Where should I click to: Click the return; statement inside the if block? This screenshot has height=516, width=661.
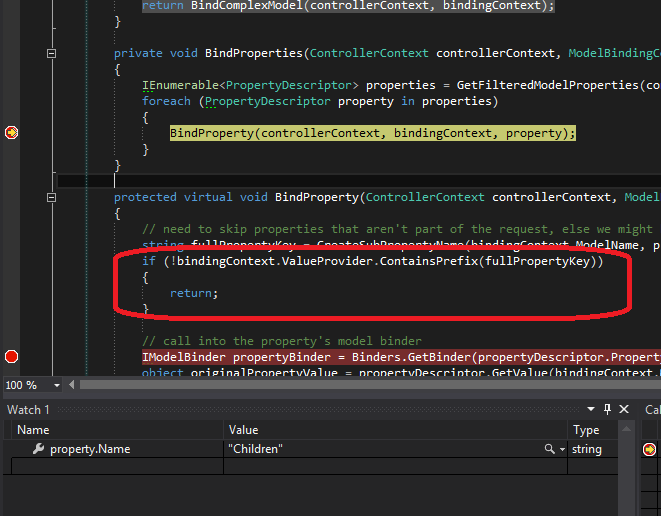click(x=194, y=293)
